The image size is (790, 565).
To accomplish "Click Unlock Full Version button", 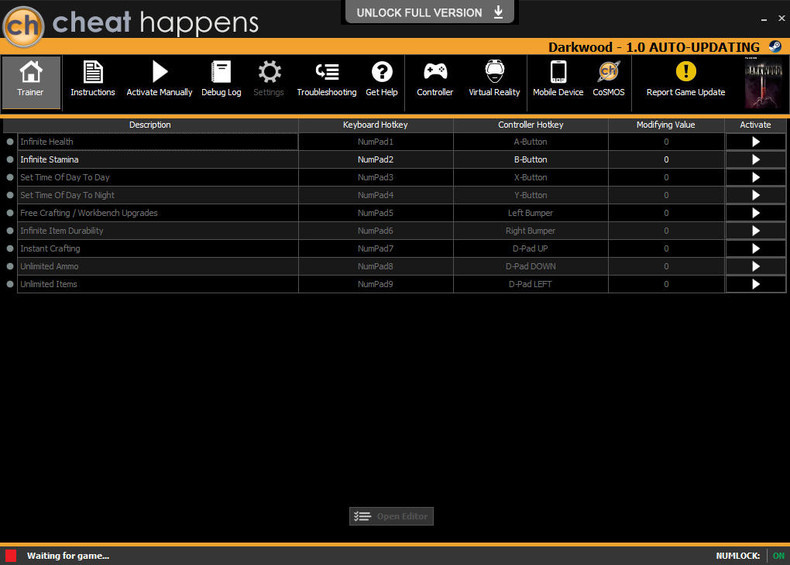I will click(429, 12).
